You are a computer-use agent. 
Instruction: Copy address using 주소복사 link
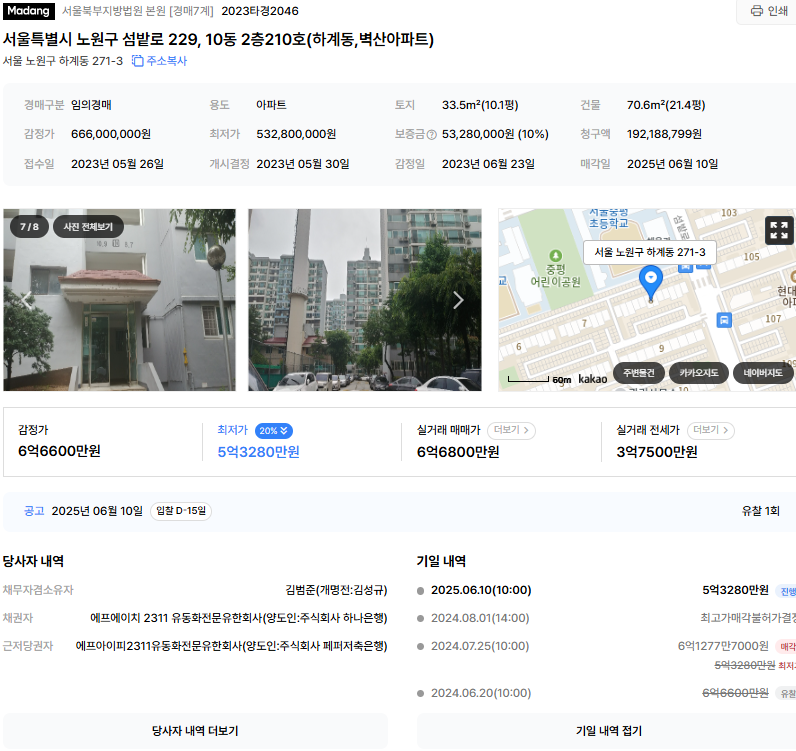click(x=159, y=61)
